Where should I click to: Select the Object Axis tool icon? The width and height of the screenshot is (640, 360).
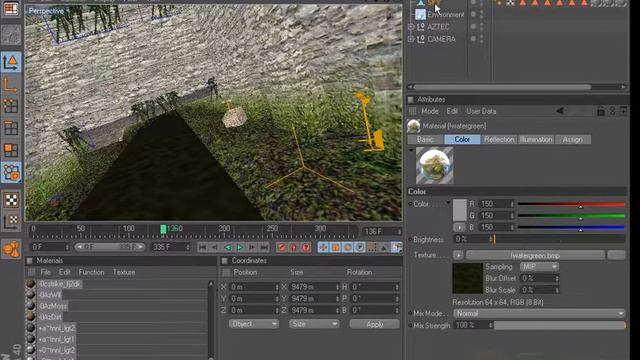coord(11,84)
